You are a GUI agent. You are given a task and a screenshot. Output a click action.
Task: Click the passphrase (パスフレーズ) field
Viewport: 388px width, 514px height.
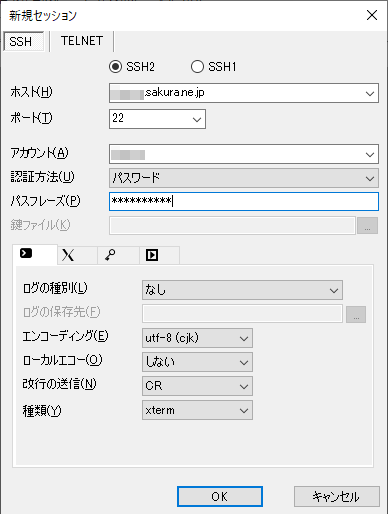pos(244,201)
